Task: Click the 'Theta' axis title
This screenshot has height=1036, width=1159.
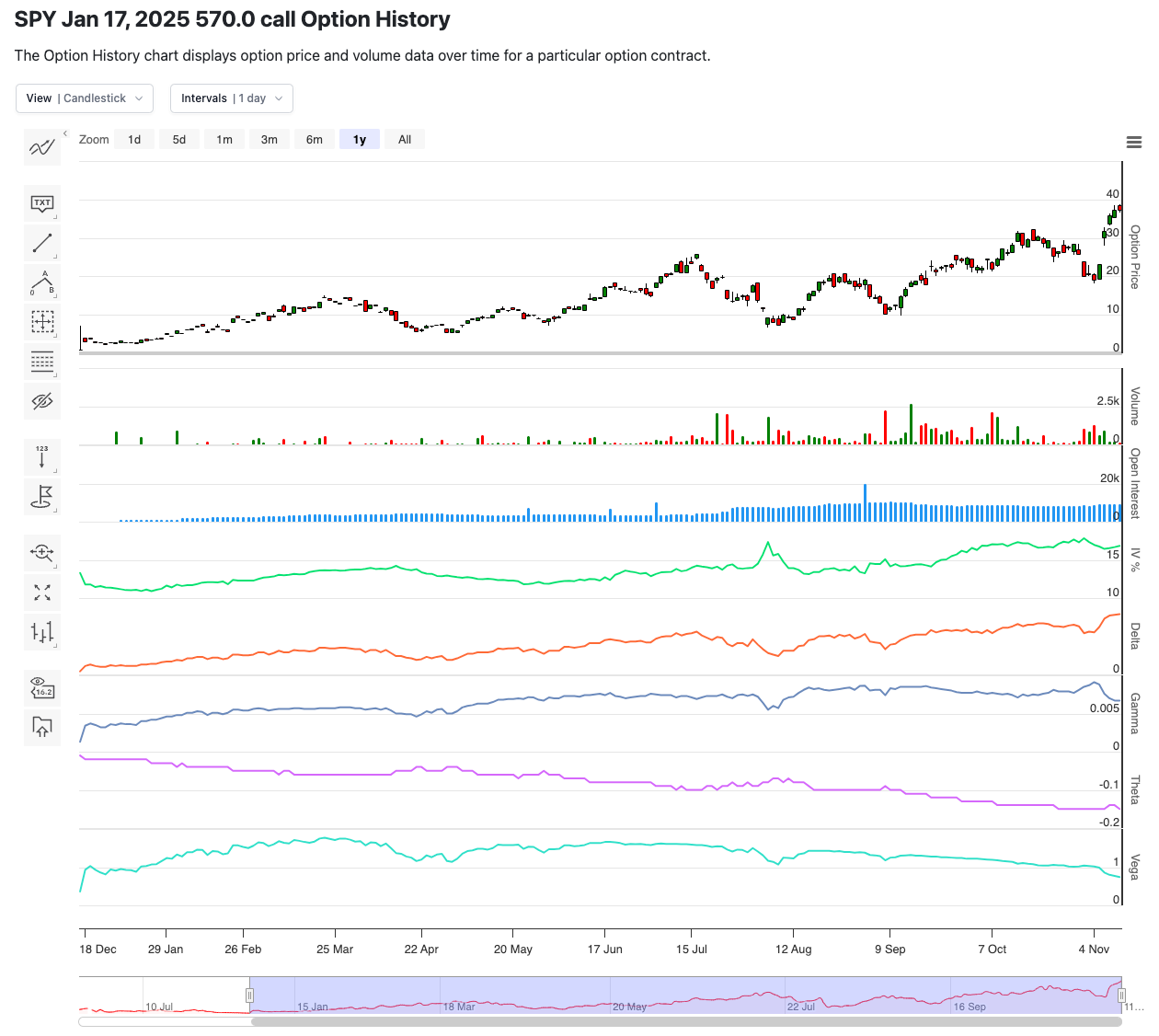Action: pos(1135,790)
